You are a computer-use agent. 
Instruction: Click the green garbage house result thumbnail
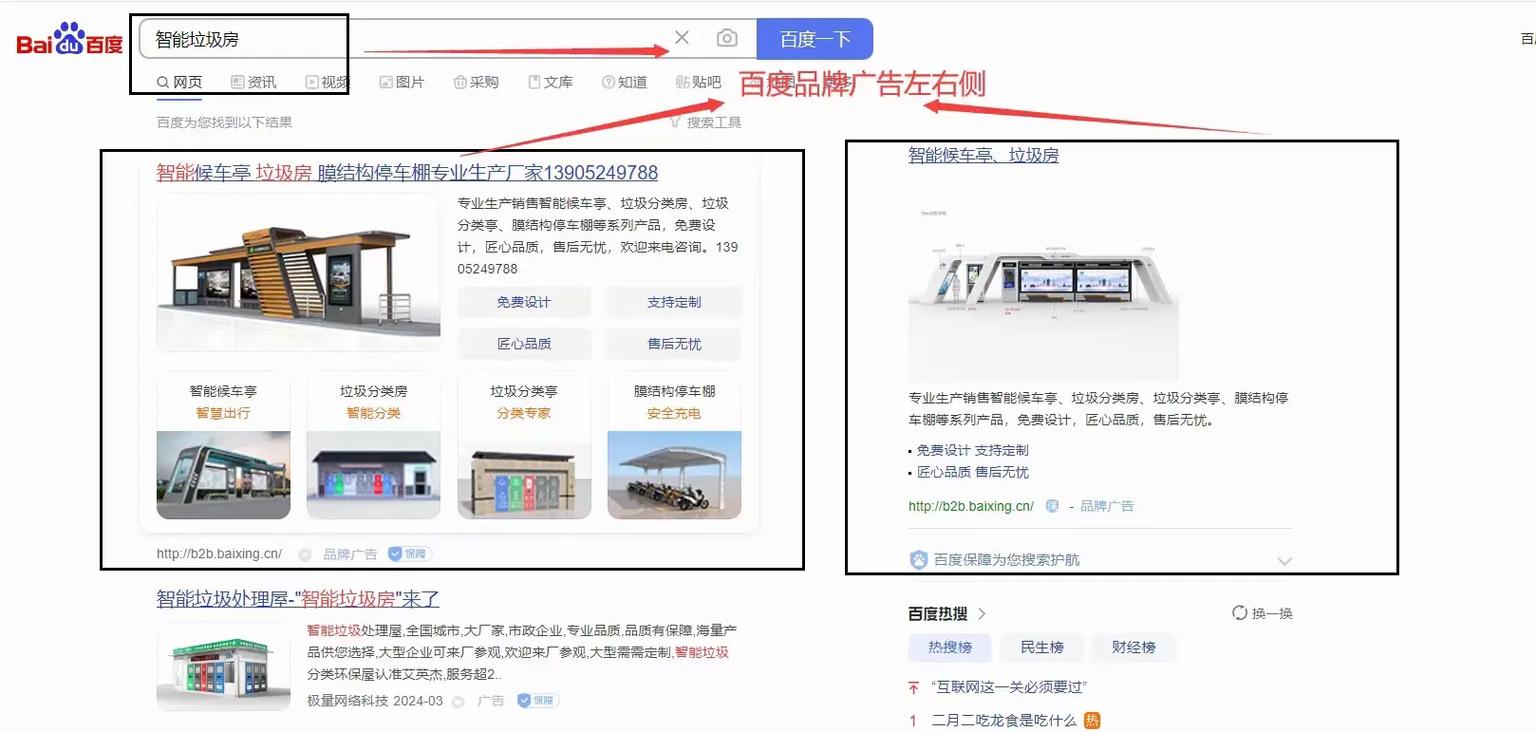[x=223, y=666]
